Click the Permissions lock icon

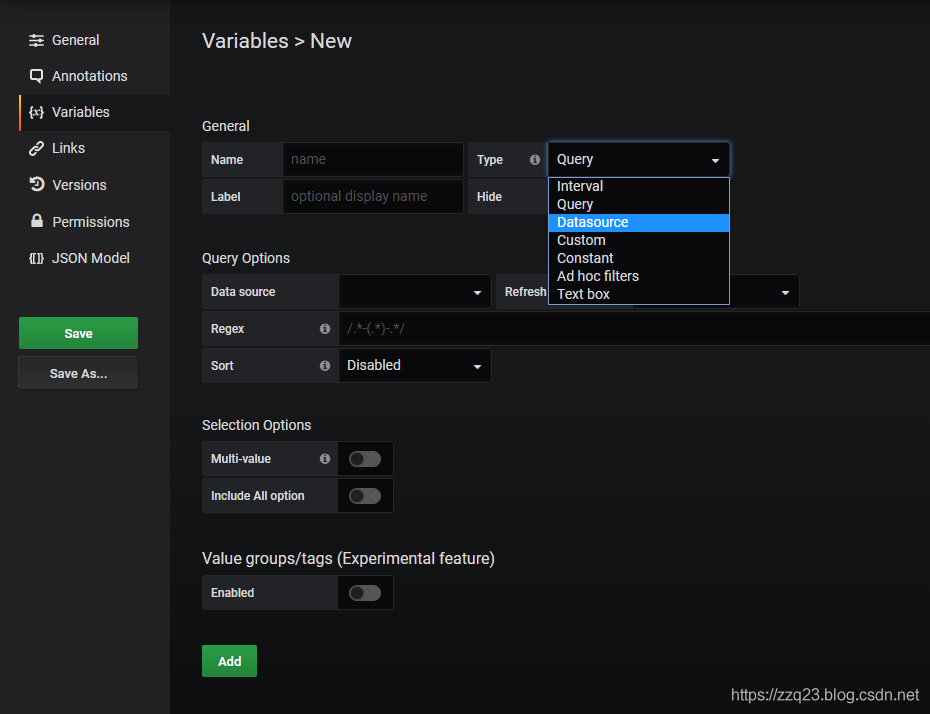37,221
